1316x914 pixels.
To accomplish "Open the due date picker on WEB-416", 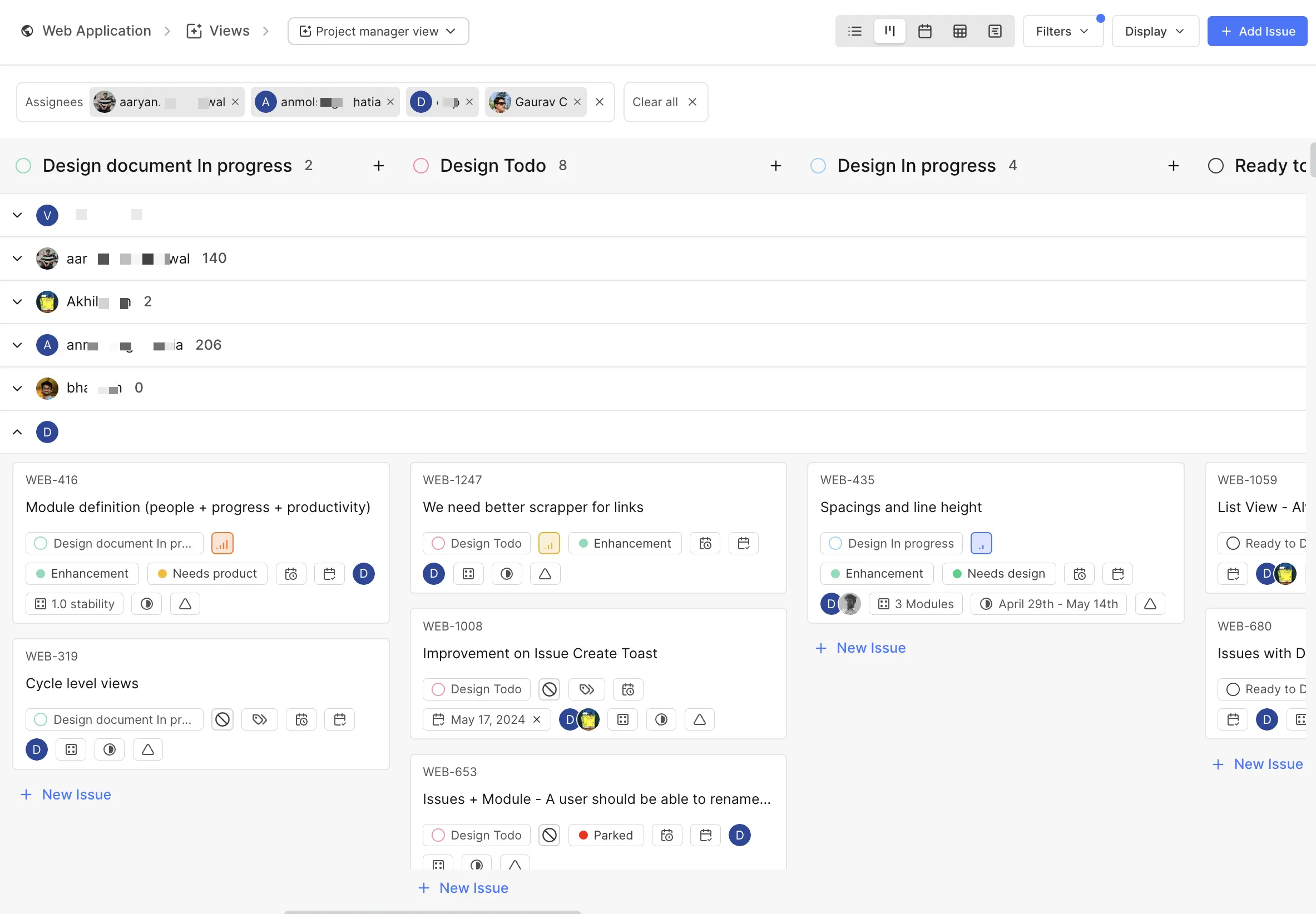I will [329, 573].
